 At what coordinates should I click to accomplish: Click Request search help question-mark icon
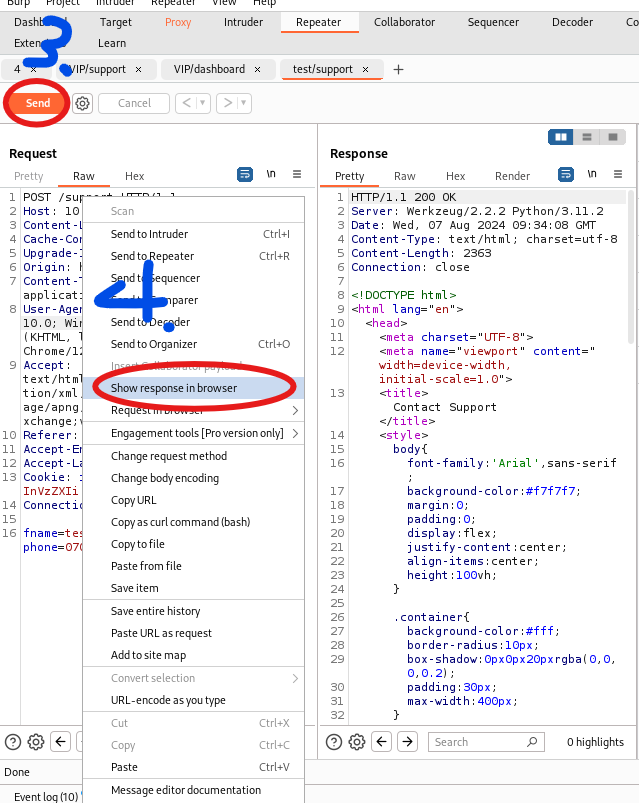[x=13, y=742]
